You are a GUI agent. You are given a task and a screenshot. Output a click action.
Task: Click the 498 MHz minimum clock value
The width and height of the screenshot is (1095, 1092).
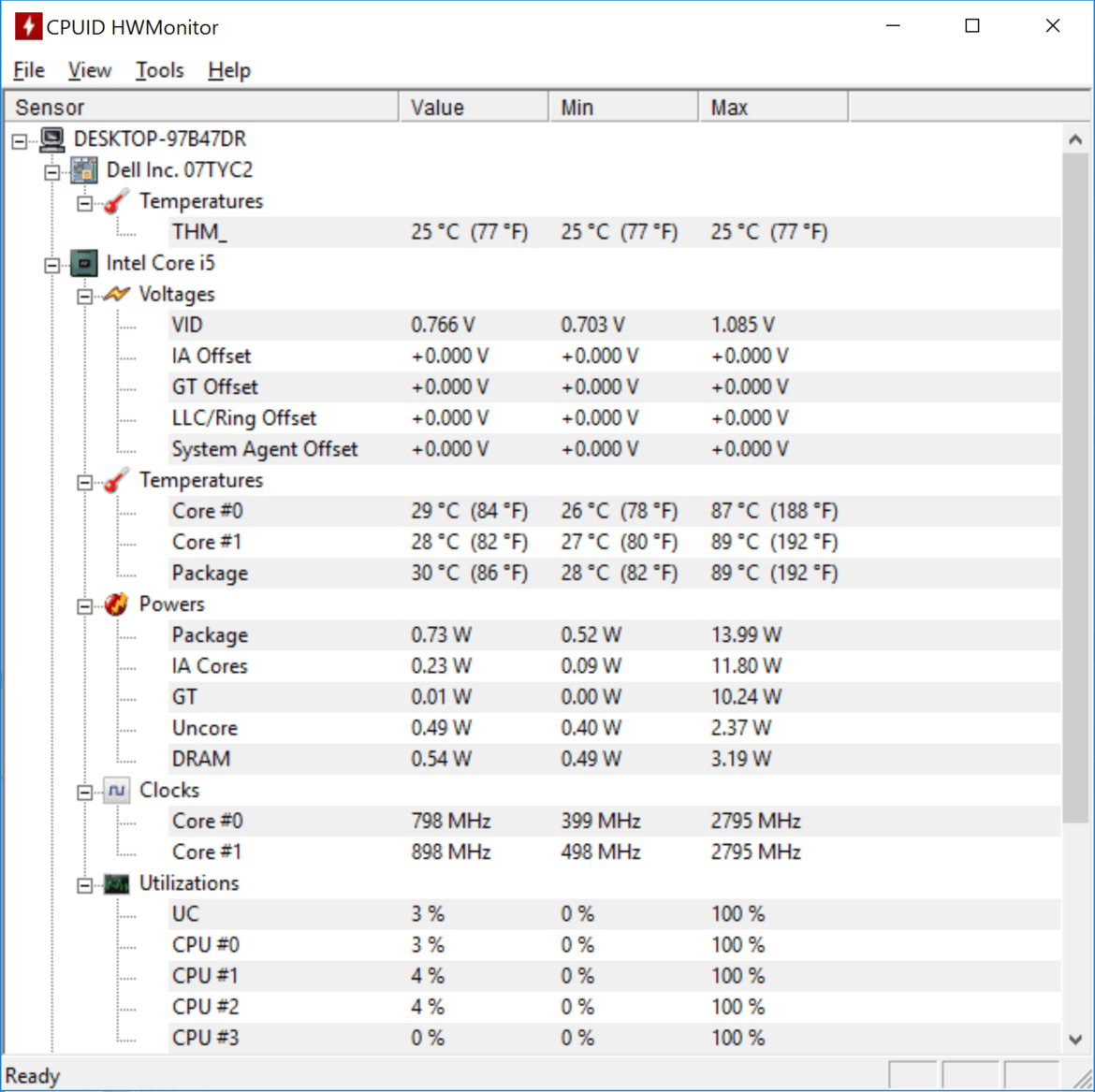point(601,852)
